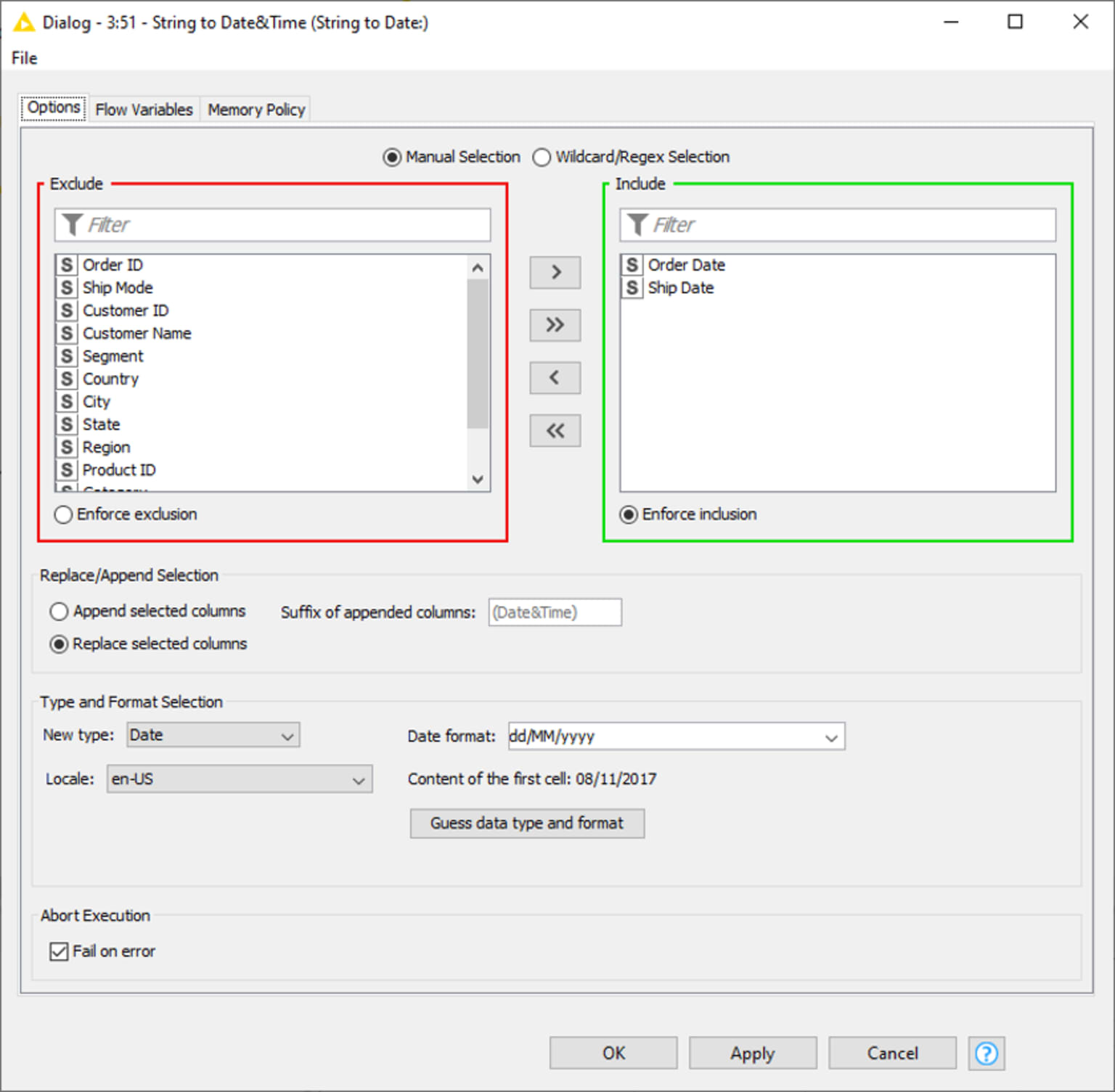Click the Suffix of appended columns field
This screenshot has height=1092, width=1115.
coord(555,612)
